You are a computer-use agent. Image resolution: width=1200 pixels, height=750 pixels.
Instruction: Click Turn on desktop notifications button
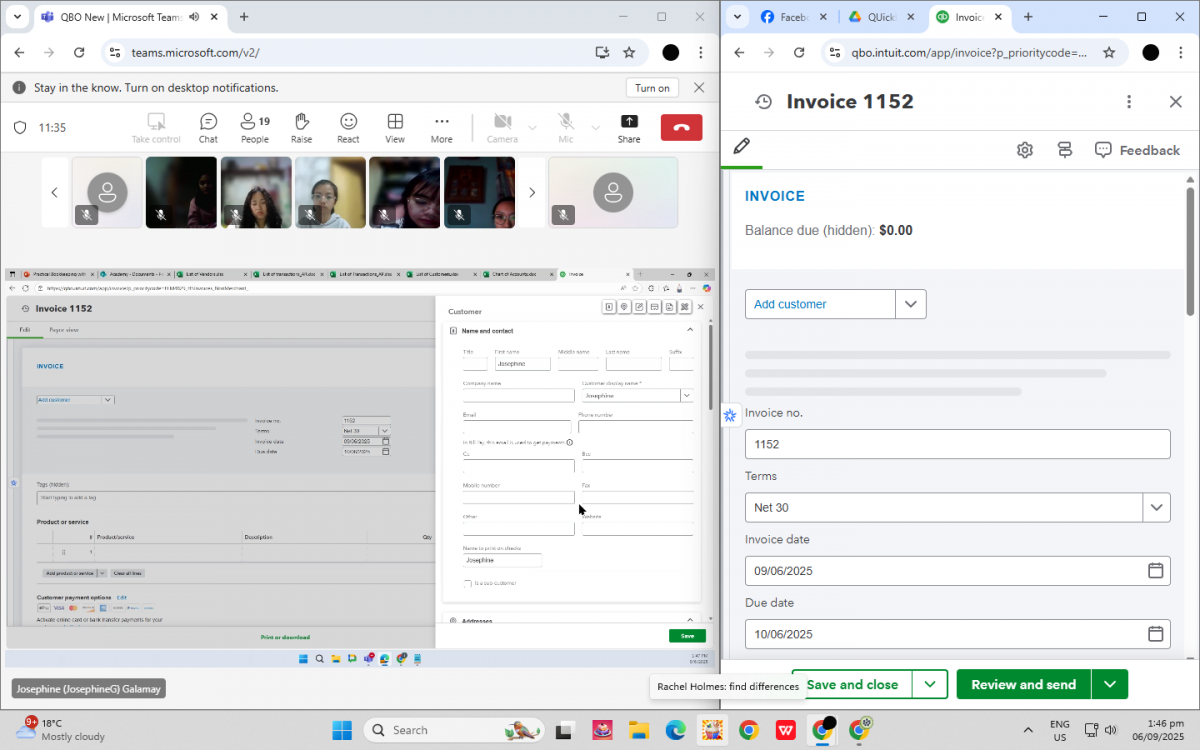pos(652,88)
